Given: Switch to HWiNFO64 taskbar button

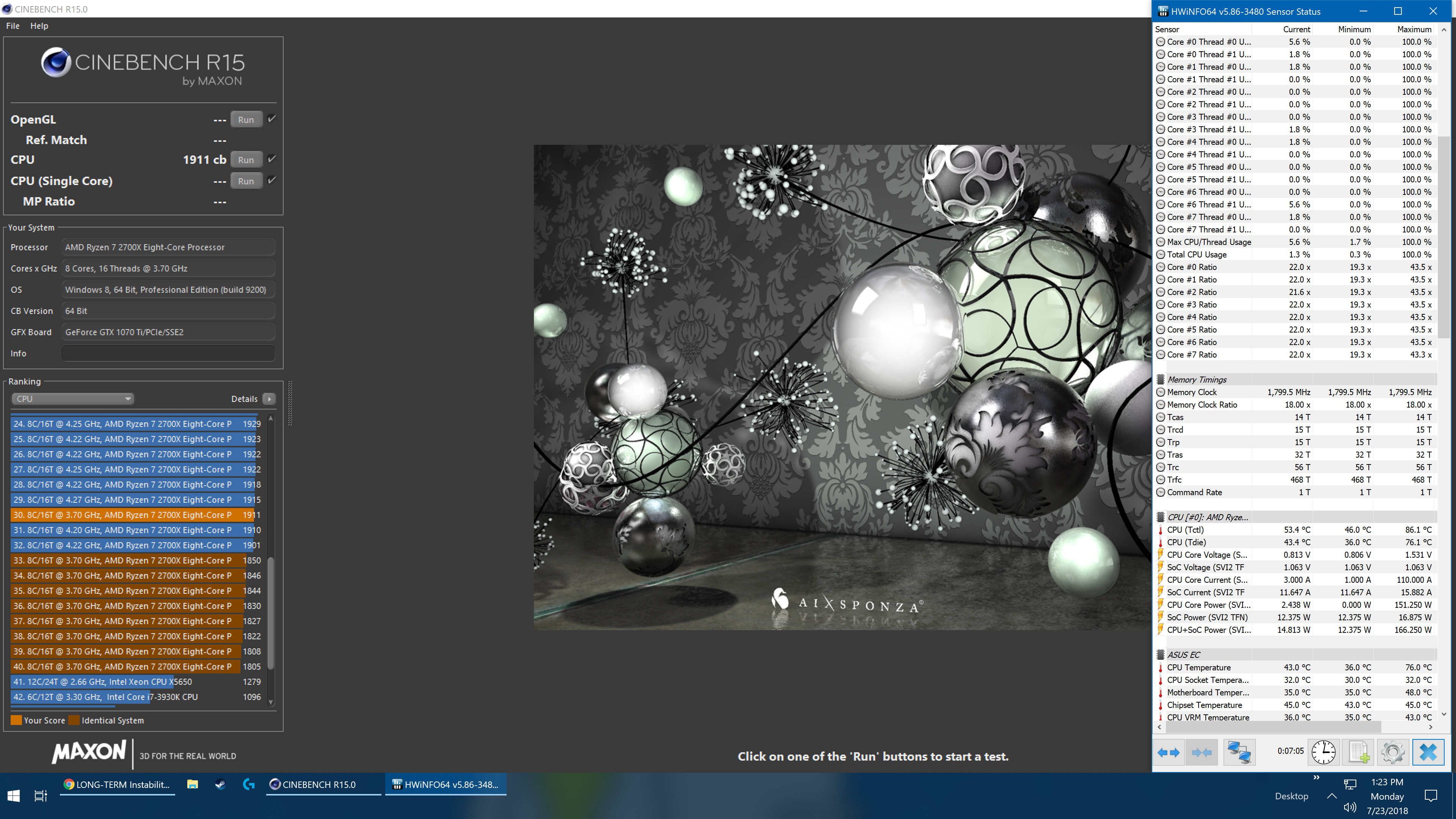Looking at the screenshot, I should (x=446, y=784).
